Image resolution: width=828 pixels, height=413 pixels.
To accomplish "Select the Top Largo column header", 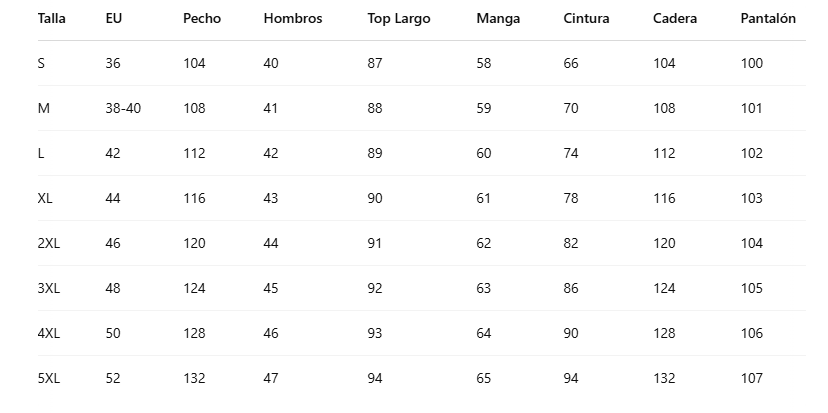I will click(399, 19).
